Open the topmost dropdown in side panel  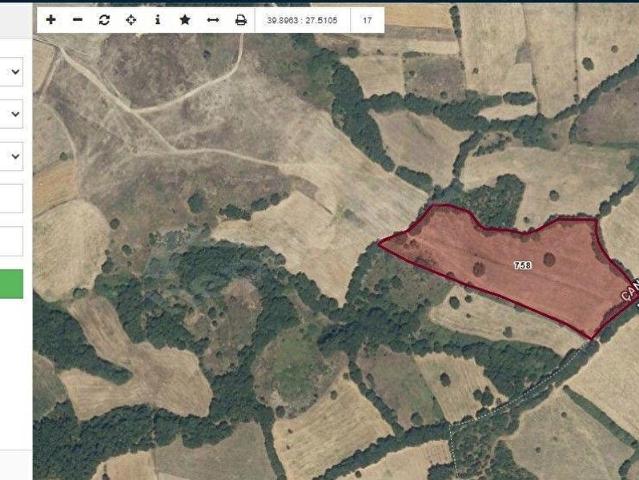click(x=11, y=72)
